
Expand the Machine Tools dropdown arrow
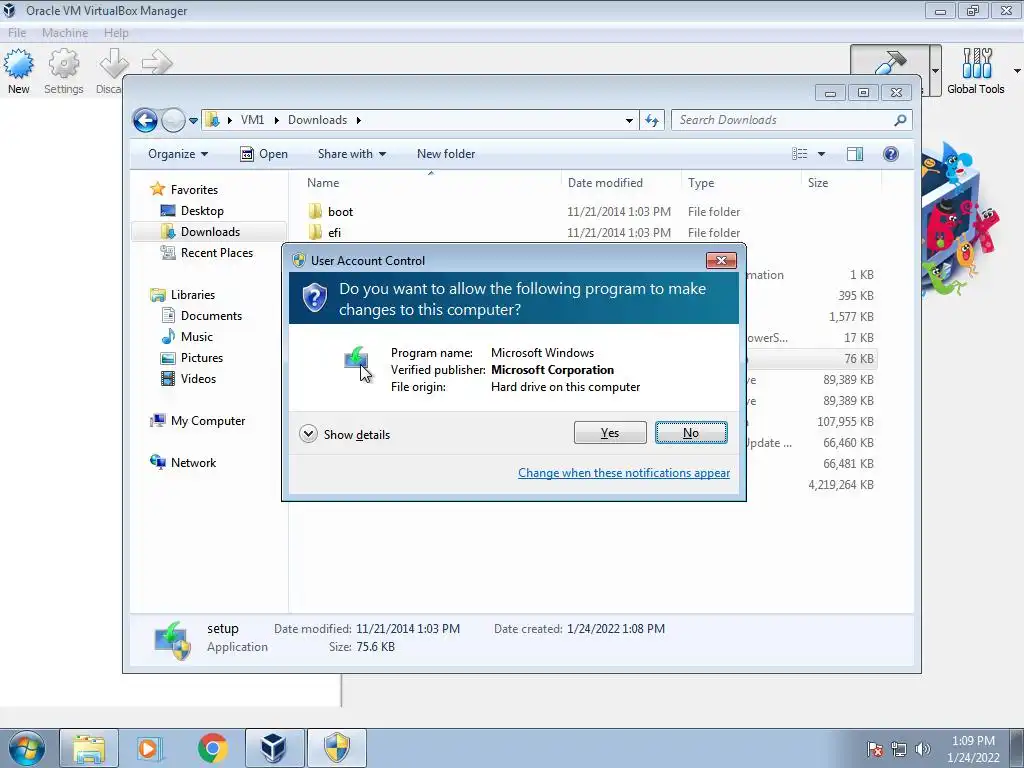[936, 71]
